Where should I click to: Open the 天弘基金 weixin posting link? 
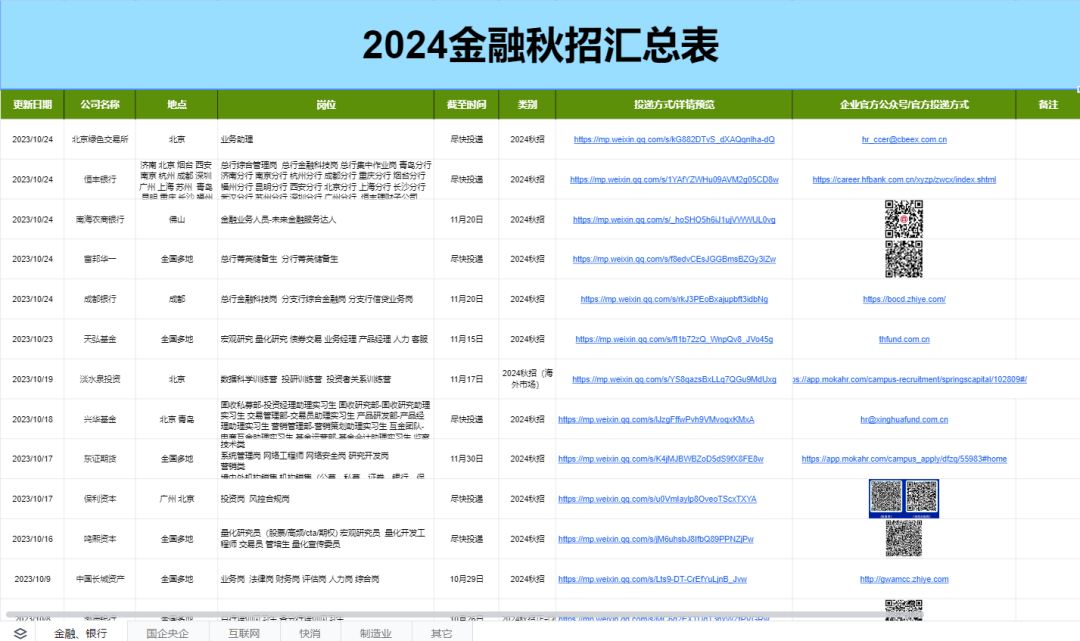(674, 339)
